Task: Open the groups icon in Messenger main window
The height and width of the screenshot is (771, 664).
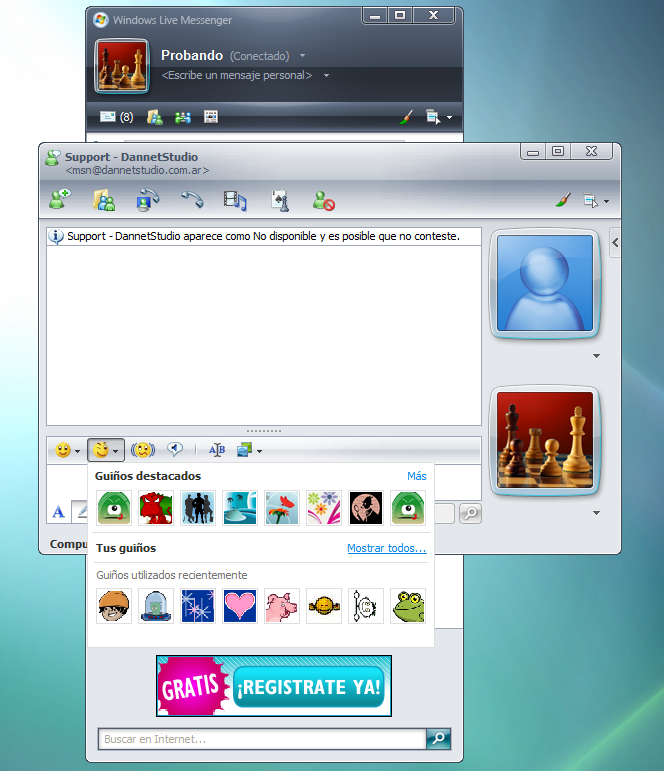Action: pyautogui.click(x=182, y=117)
